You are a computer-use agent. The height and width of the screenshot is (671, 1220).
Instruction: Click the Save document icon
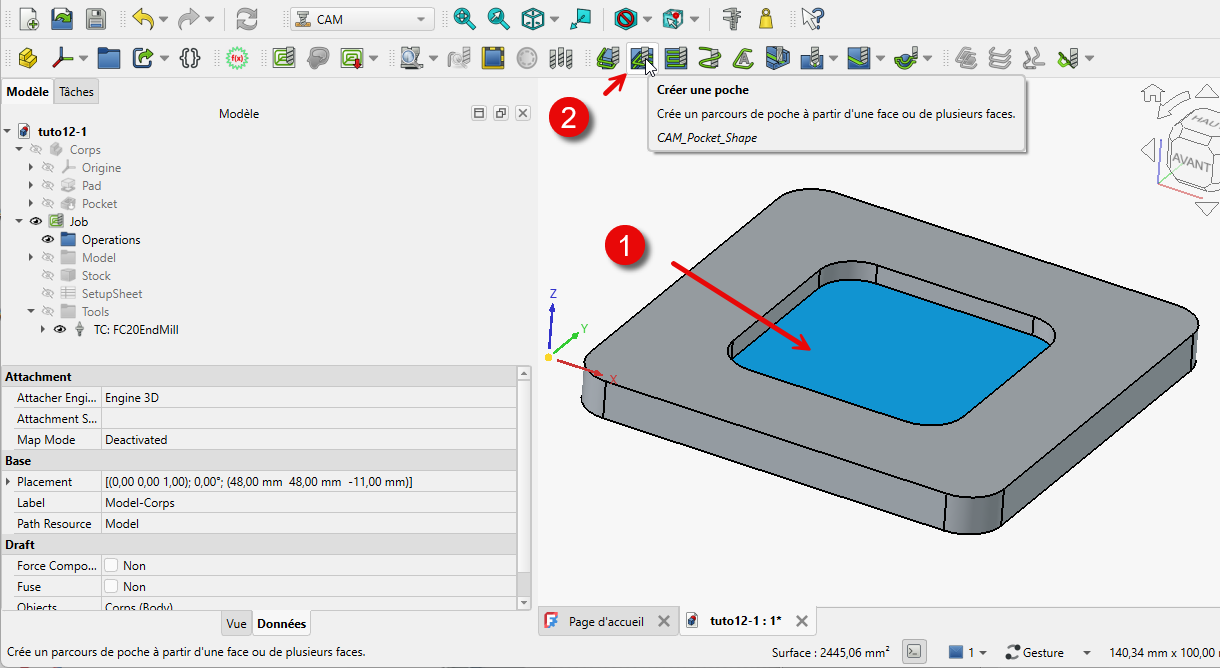pyautogui.click(x=95, y=18)
